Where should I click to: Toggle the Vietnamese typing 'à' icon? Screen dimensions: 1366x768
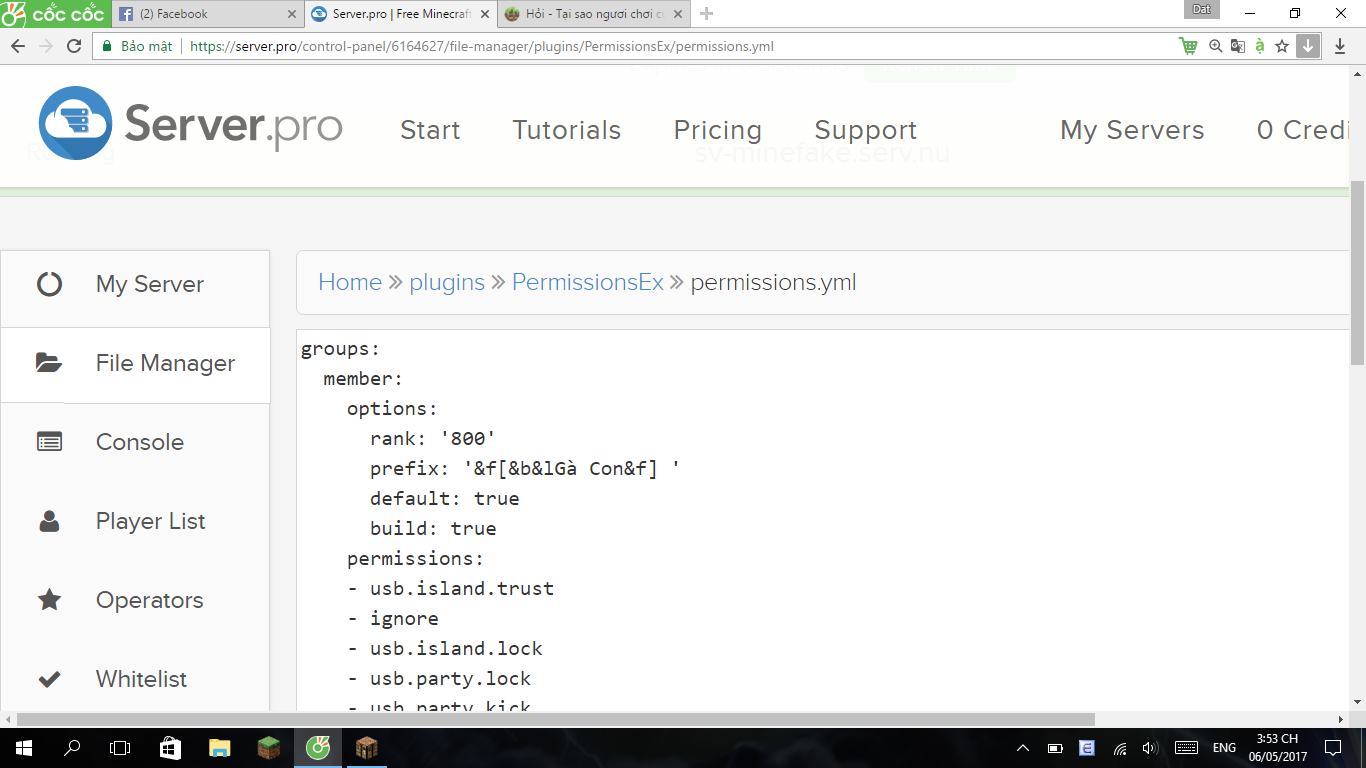[1260, 46]
